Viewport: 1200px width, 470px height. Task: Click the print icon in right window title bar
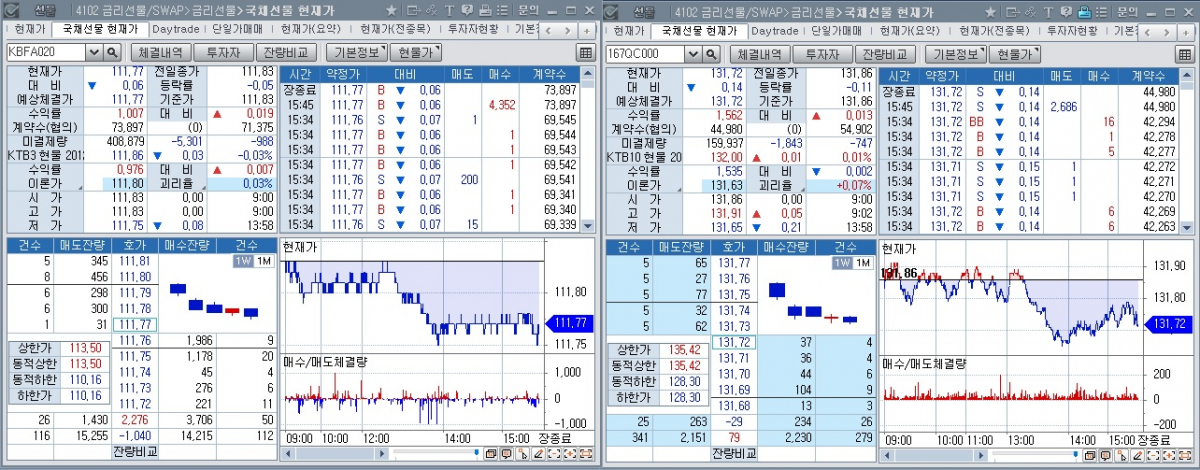pyautogui.click(x=1085, y=12)
